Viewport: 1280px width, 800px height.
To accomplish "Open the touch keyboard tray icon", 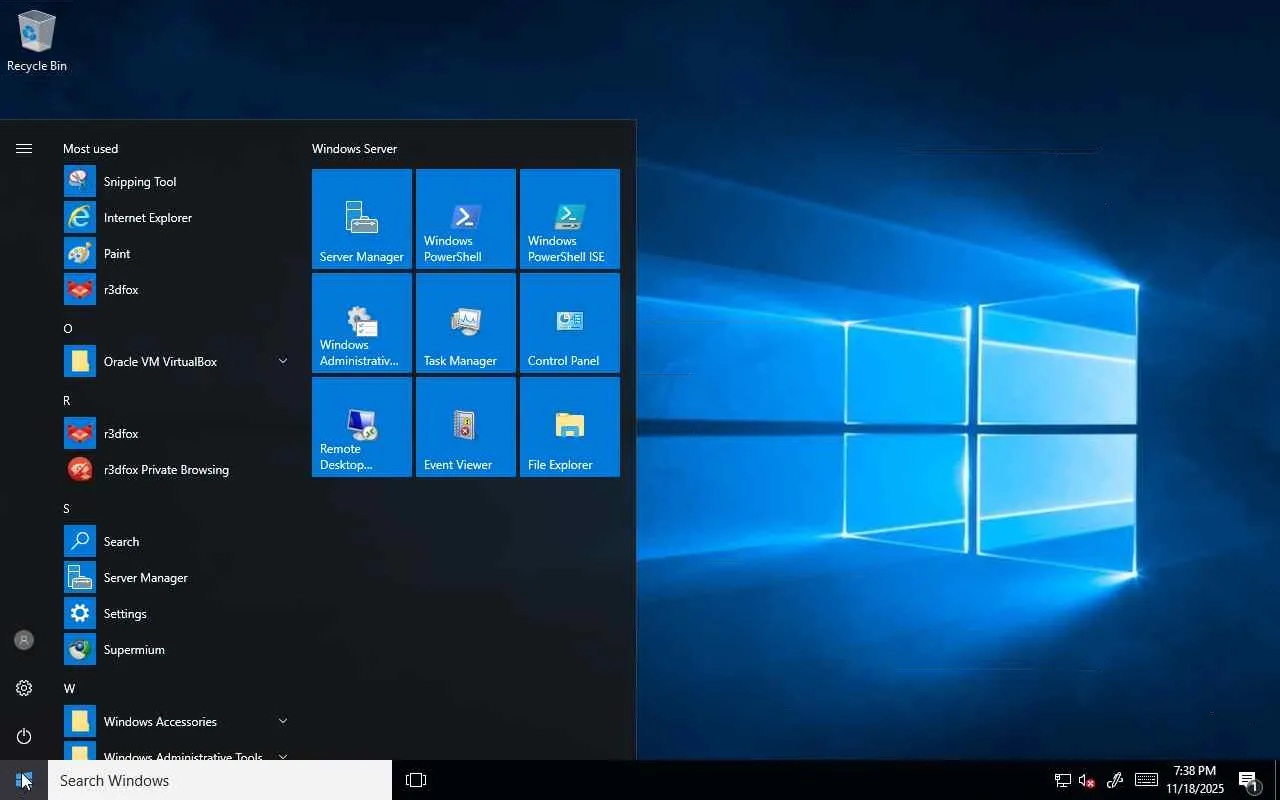I will point(1146,780).
